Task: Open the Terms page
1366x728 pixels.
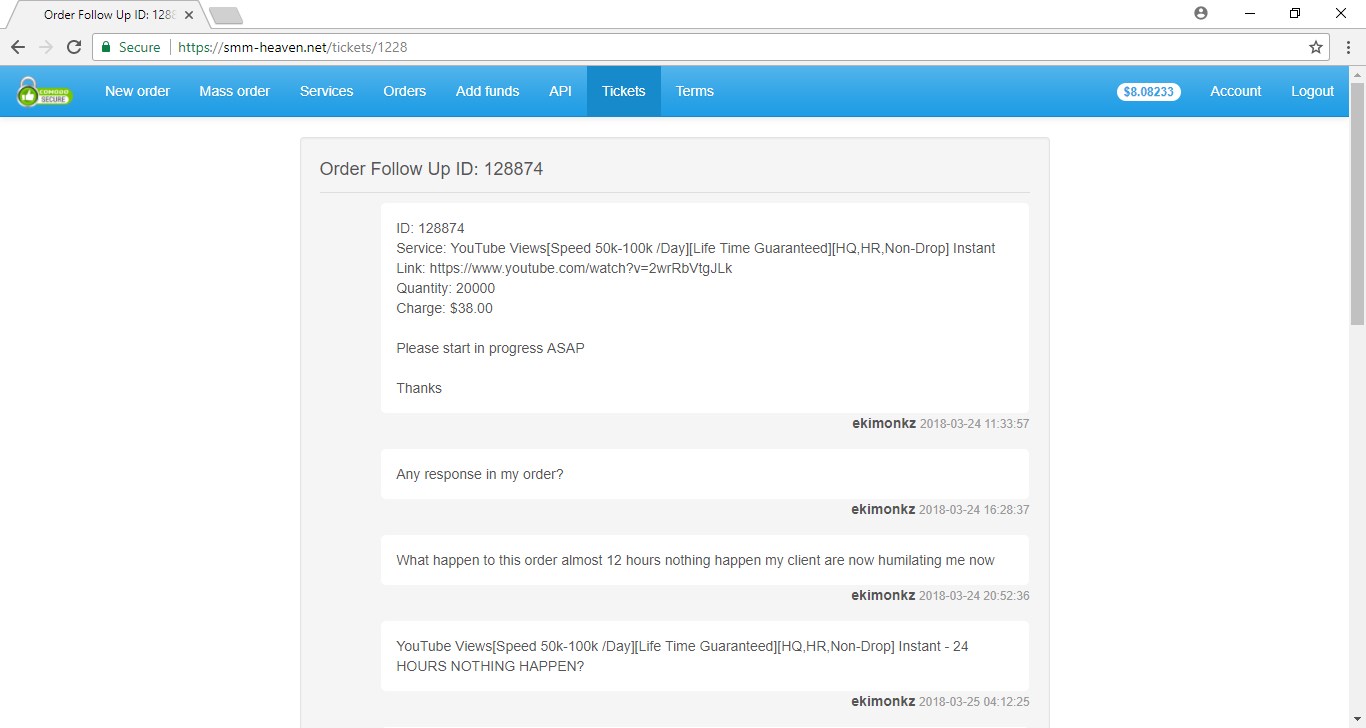Action: (x=695, y=91)
